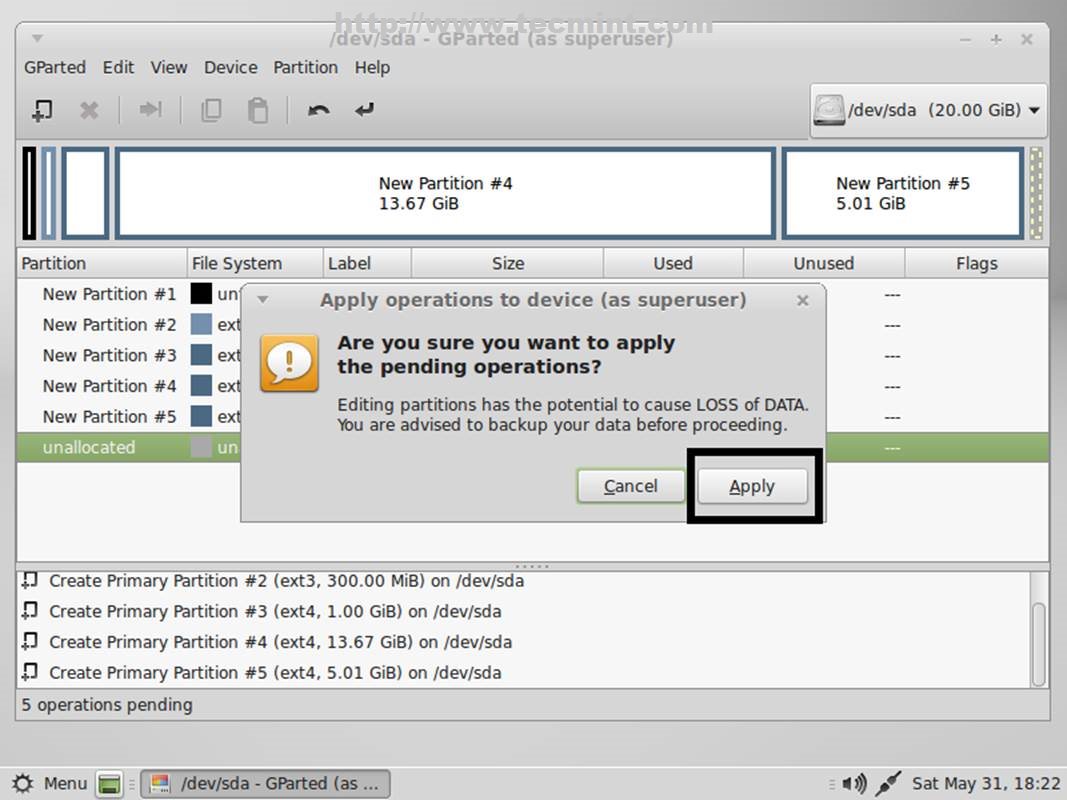Viewport: 1067px width, 800px height.
Task: Open the /dev/sda (20.00 GiB) device dropdown
Action: point(928,110)
